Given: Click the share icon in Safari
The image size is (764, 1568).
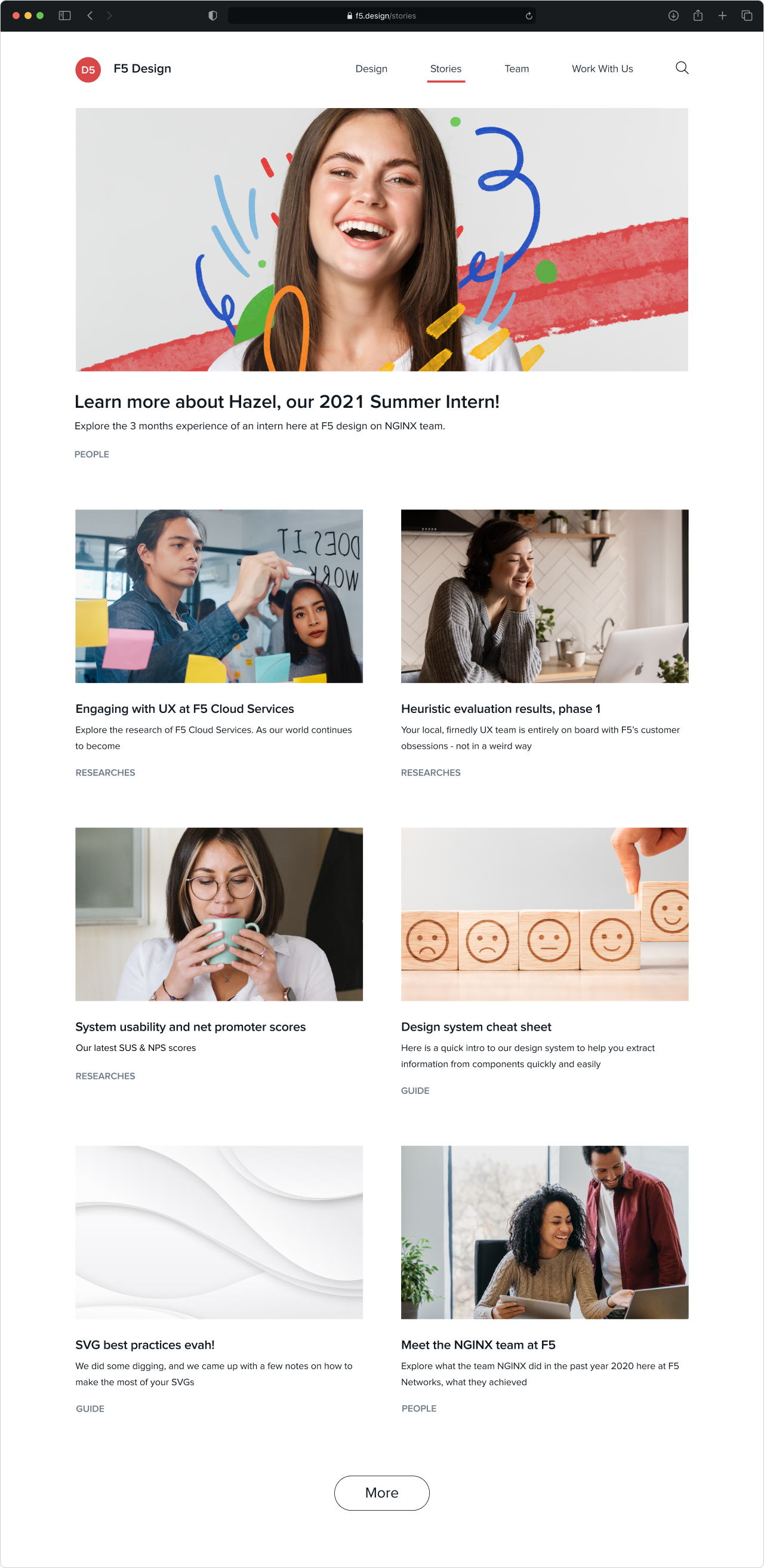Looking at the screenshot, I should coord(698,16).
